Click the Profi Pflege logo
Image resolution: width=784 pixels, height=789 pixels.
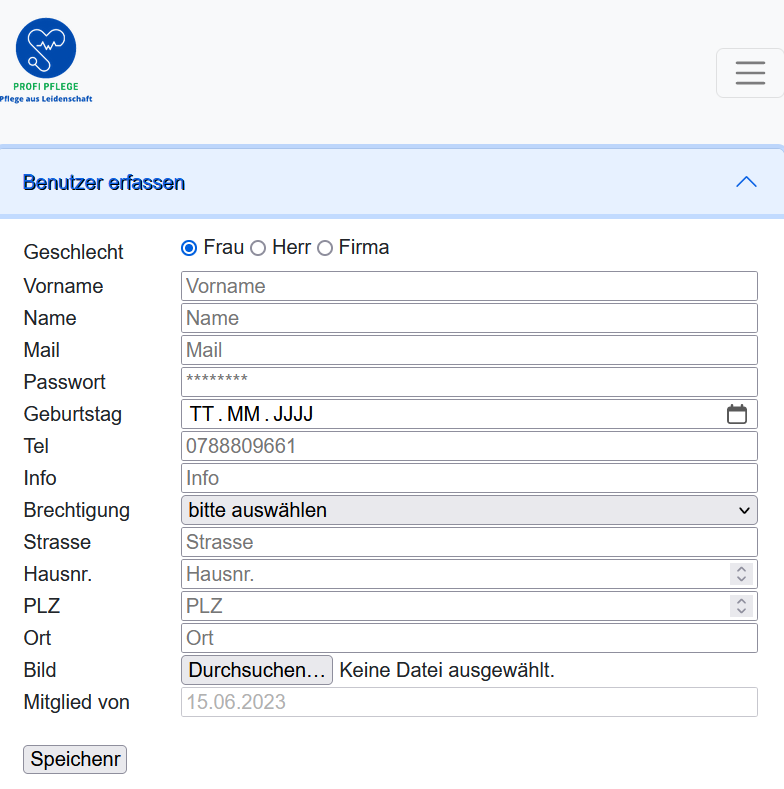click(x=46, y=60)
